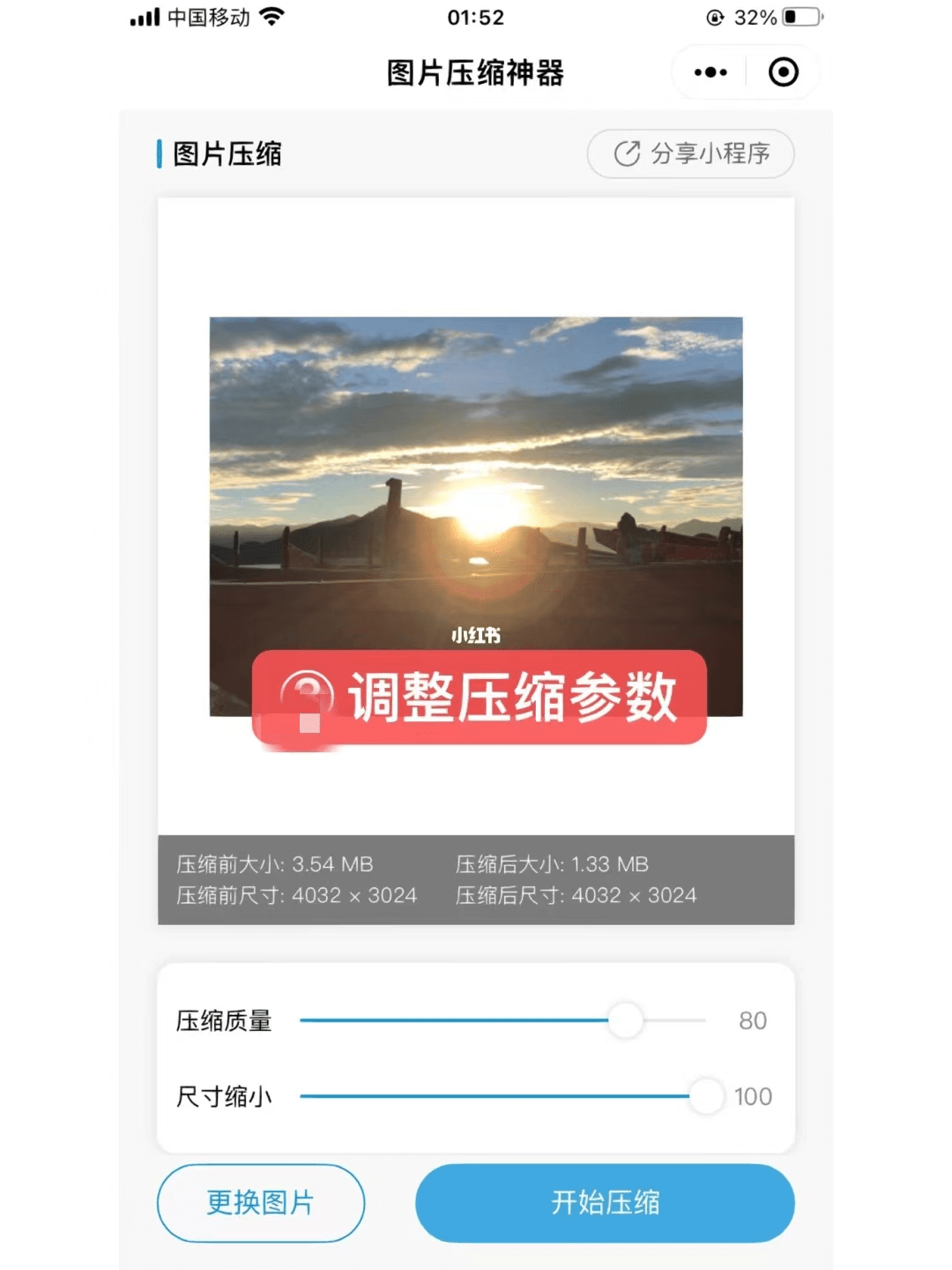Tap the cellular signal bars icon
952x1270 pixels.
(145, 17)
